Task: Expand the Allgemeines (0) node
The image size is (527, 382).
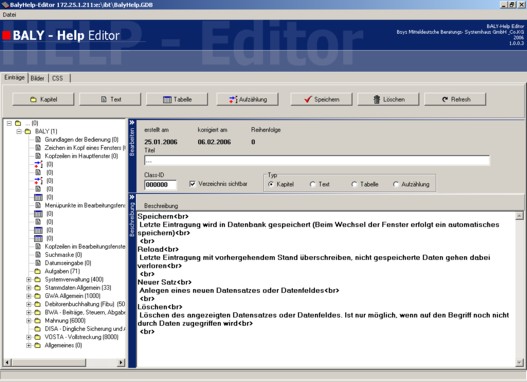Action: [x=29, y=345]
